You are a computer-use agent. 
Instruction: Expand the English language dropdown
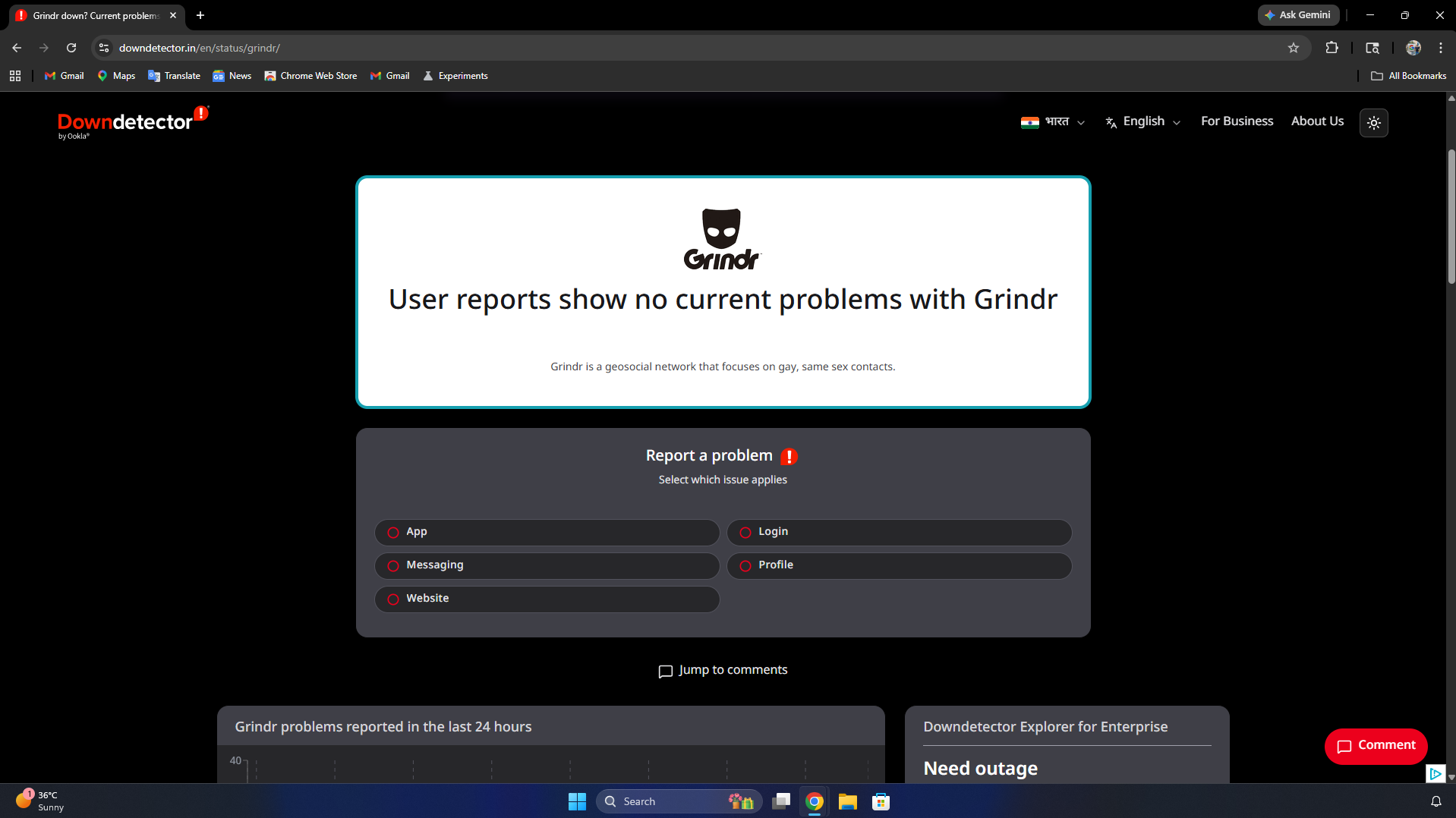pos(1143,121)
